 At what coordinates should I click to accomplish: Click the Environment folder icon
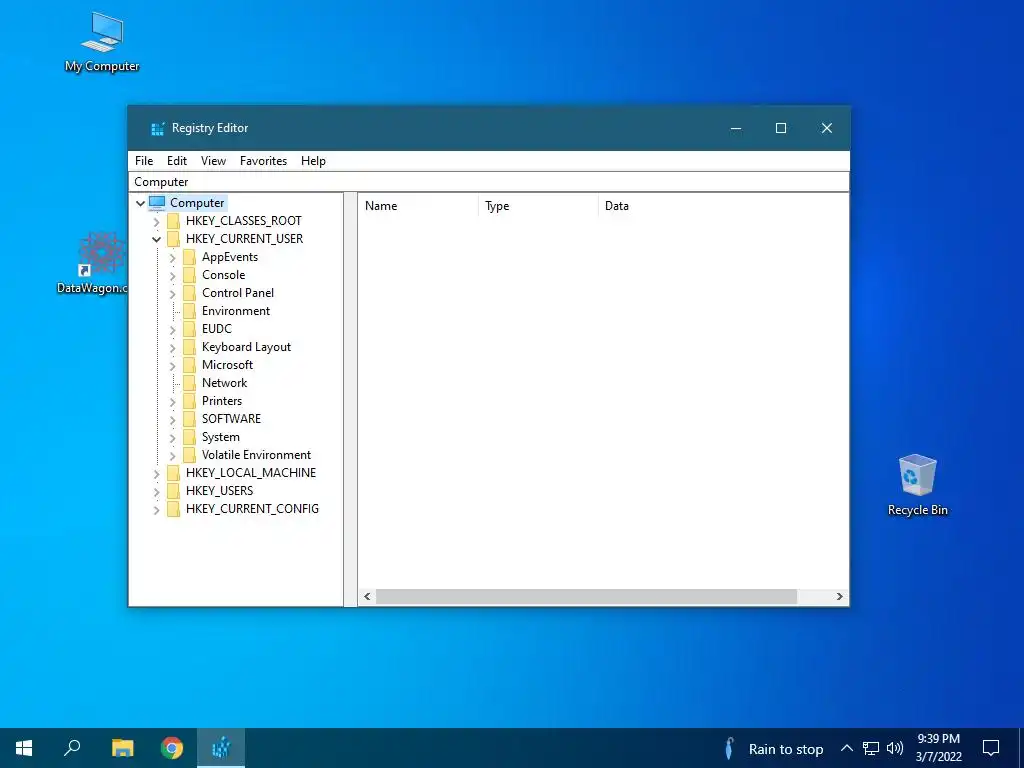(x=189, y=311)
